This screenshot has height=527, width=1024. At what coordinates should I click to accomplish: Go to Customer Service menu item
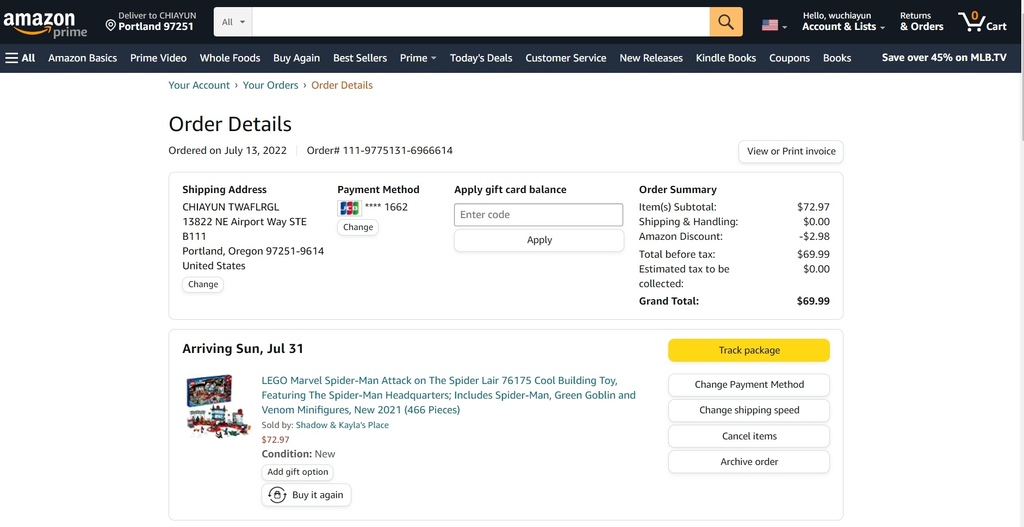point(566,58)
